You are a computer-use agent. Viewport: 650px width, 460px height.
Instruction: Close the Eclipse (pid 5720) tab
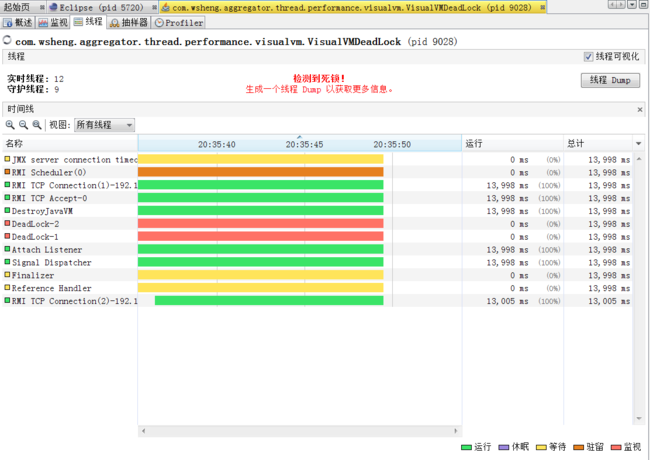point(154,7)
